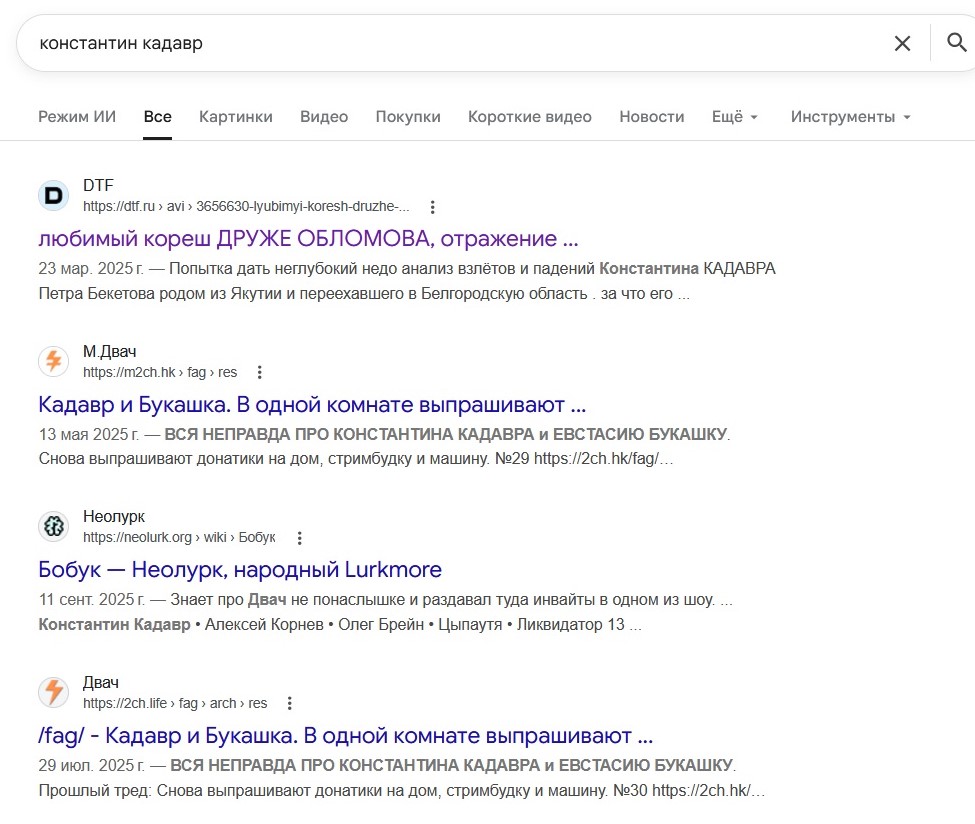The width and height of the screenshot is (975, 824).
Task: Switch to the Новости tab
Action: coord(652,117)
